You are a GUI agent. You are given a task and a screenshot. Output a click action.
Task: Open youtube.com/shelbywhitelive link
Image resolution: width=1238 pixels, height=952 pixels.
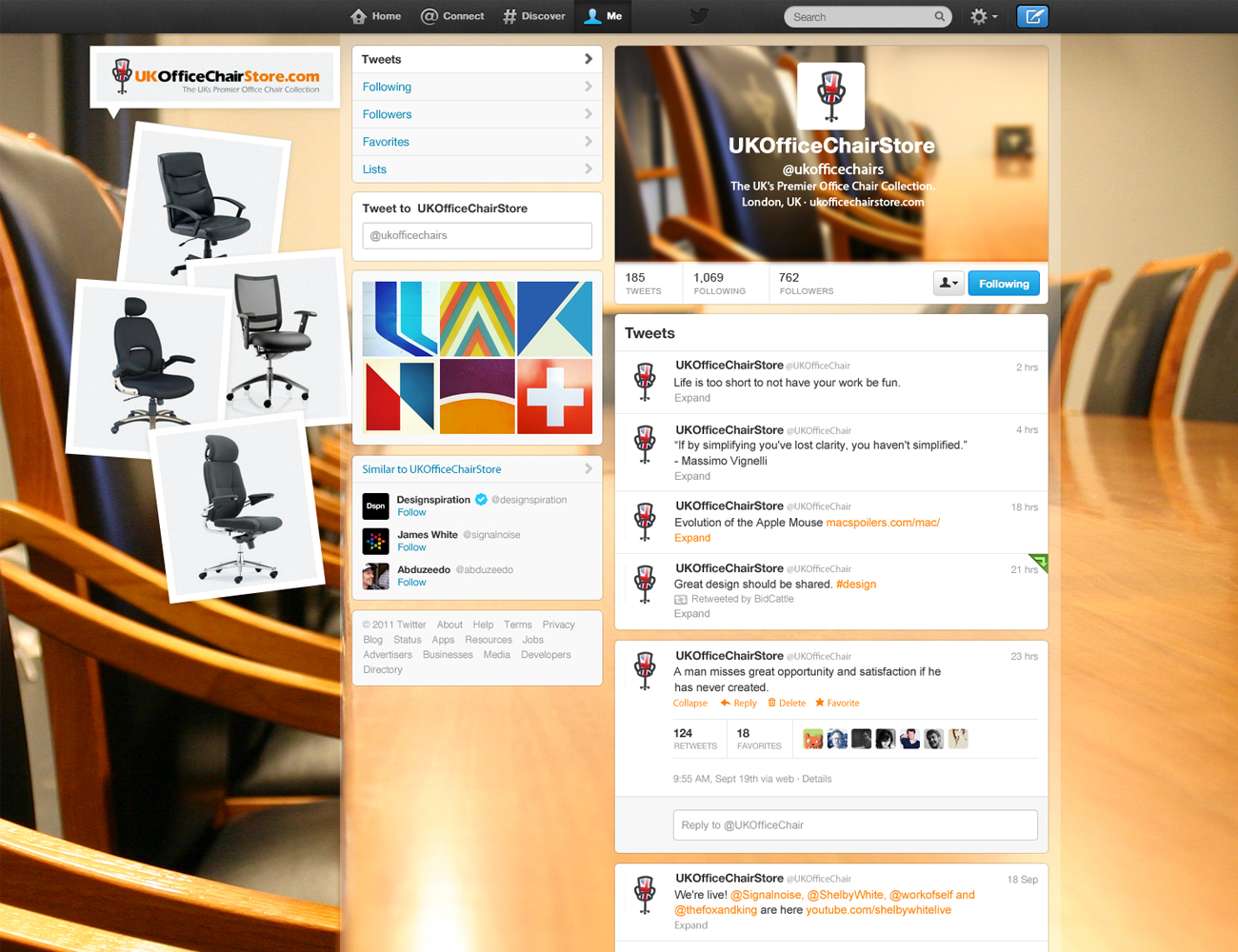[878, 910]
